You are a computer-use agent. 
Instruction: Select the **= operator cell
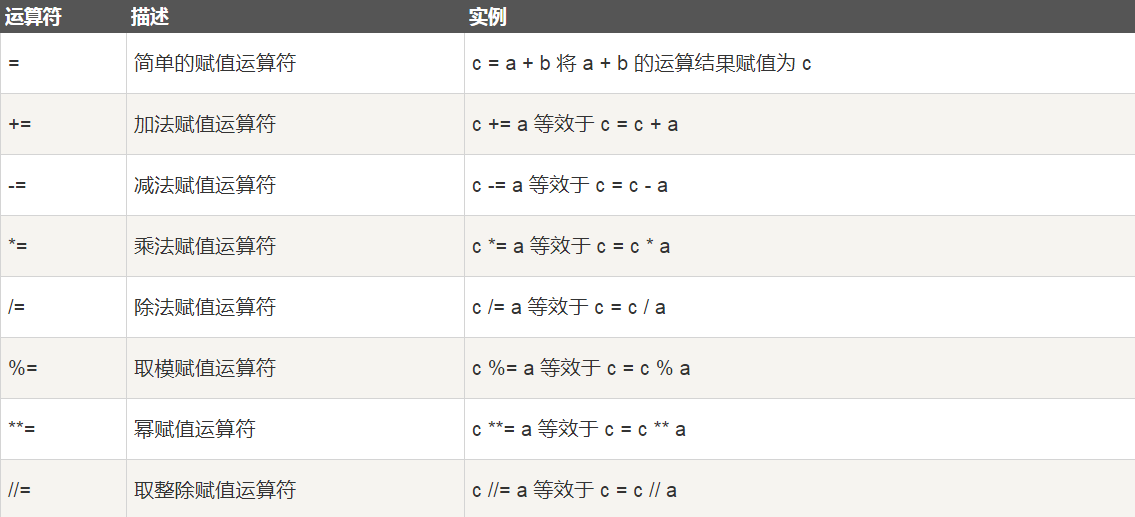coord(21,430)
